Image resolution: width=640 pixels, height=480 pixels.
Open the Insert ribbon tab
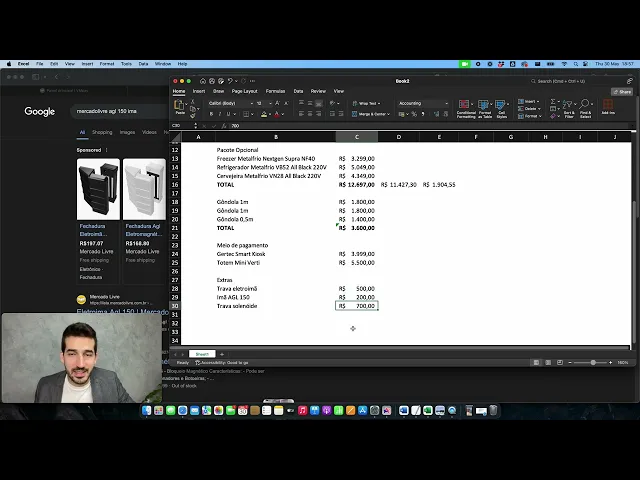tap(199, 91)
